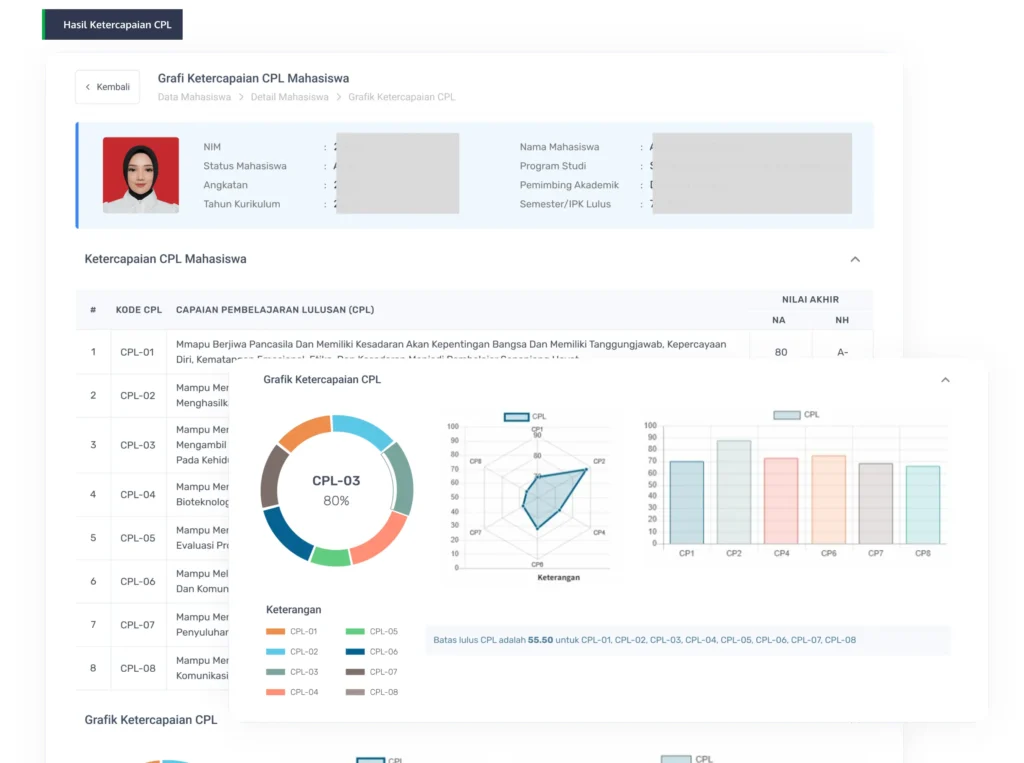Collapse the Grafik Ketercapaian CPL chart card chevron
Screen dimensions: 1024x763
pyautogui.click(x=945, y=380)
